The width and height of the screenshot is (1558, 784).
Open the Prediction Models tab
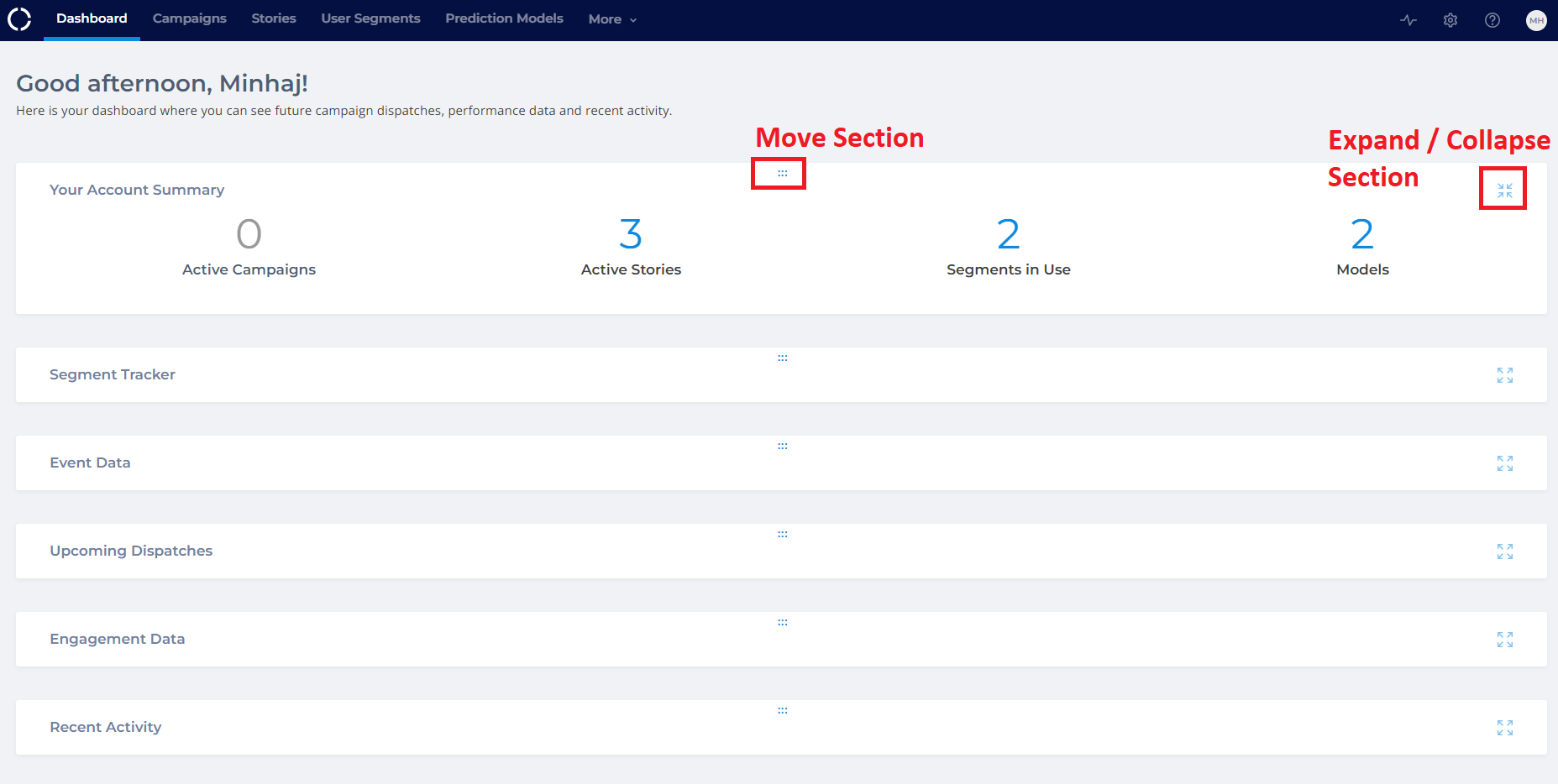(504, 18)
